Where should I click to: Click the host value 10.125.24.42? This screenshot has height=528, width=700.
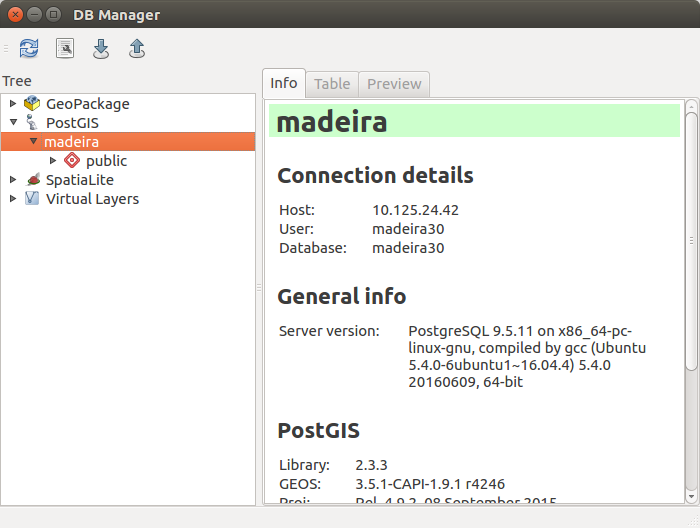pyautogui.click(x=415, y=210)
